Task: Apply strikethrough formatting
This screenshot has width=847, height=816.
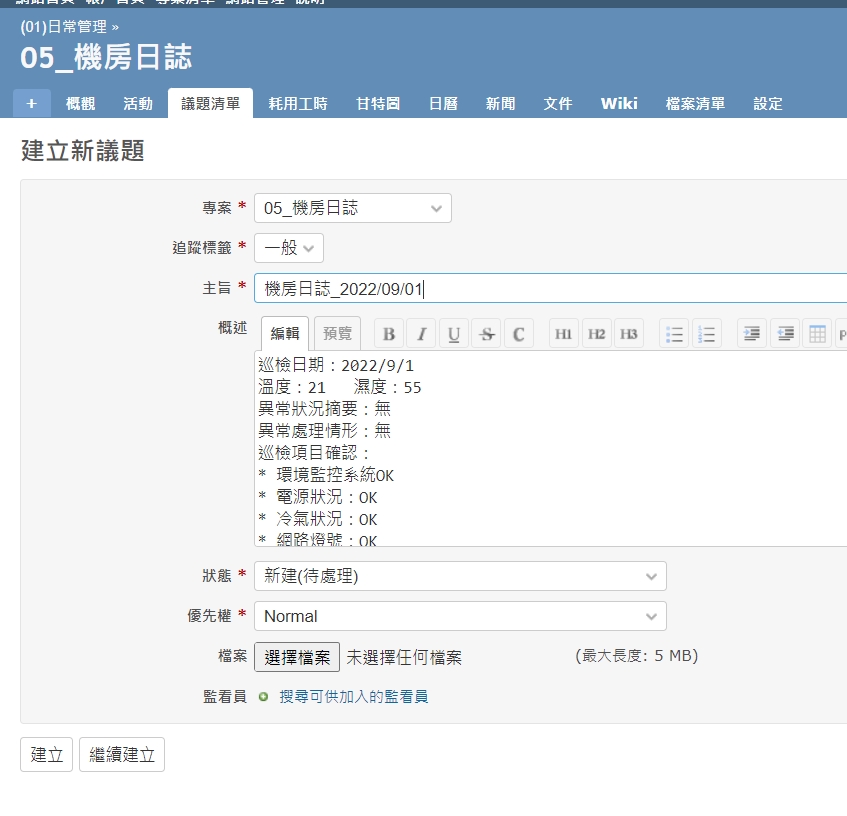Action: pyautogui.click(x=486, y=334)
